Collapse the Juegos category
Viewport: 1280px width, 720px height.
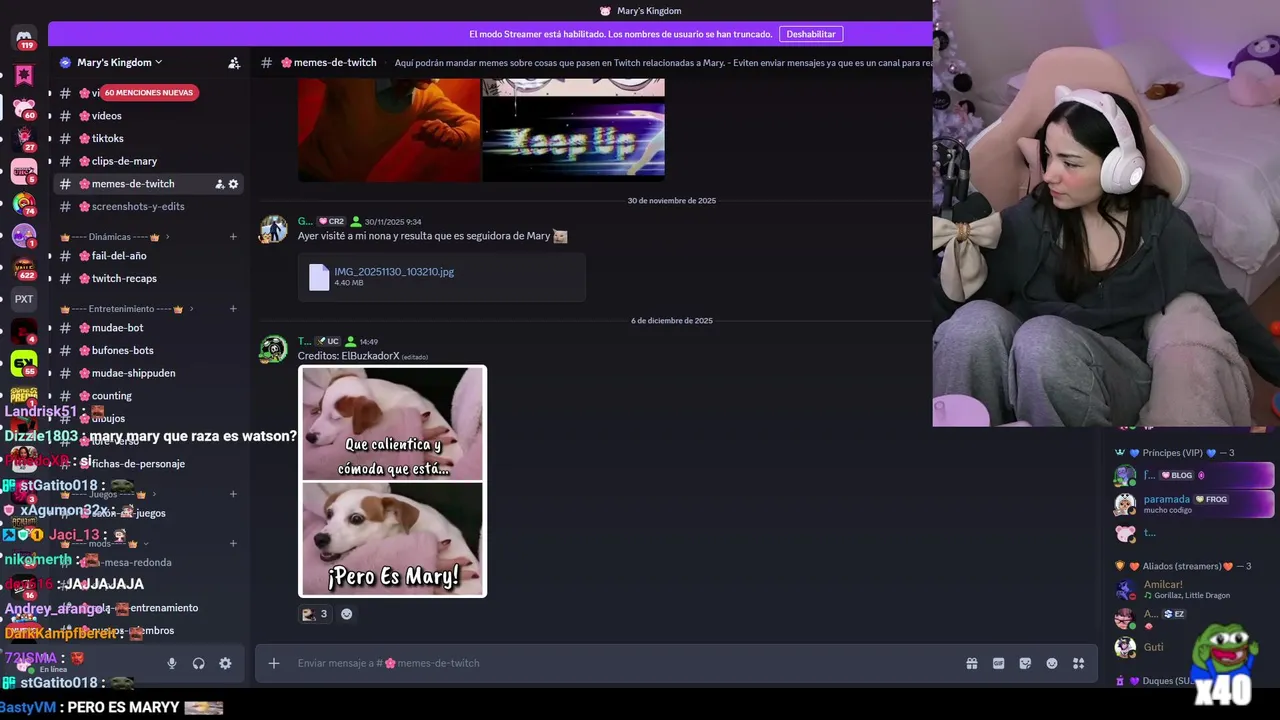coord(103,494)
